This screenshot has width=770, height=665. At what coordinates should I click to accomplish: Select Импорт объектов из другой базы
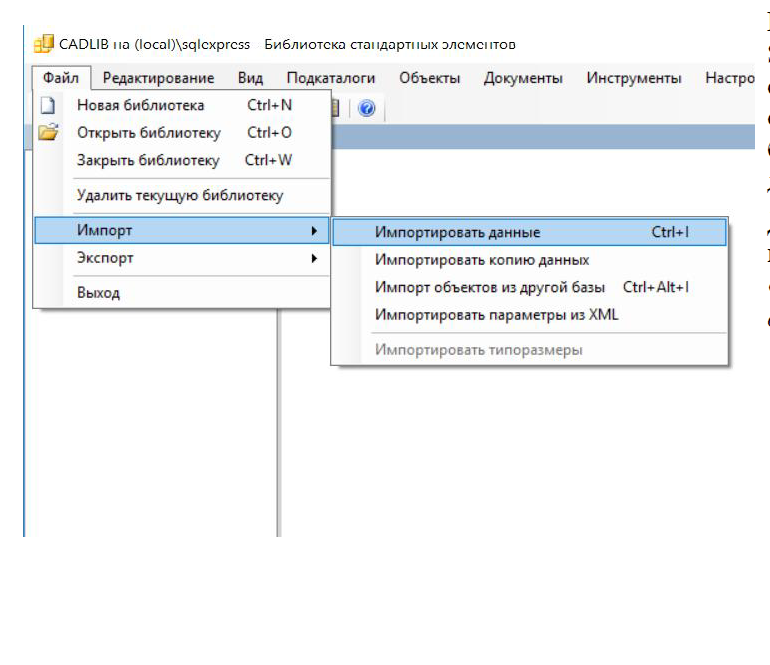(529, 287)
